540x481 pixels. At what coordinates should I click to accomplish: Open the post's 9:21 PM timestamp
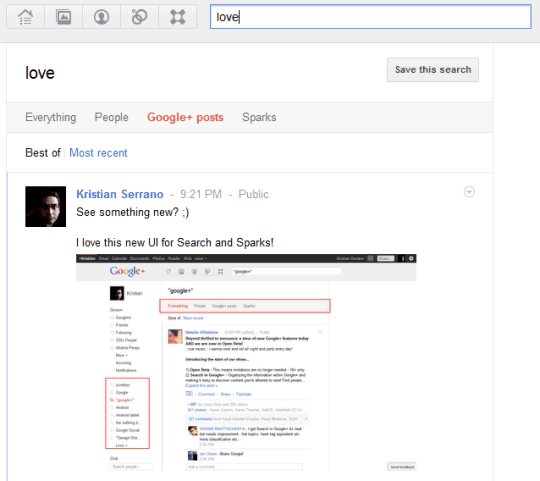[201, 194]
